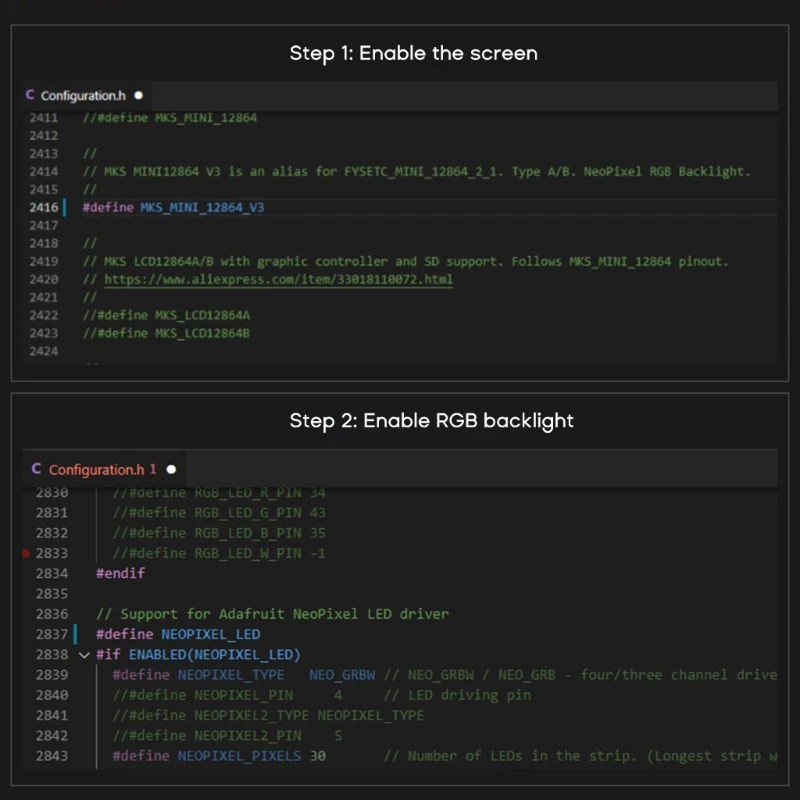Screen dimensions: 800x800
Task: Click line number 2843
Action: 52,756
